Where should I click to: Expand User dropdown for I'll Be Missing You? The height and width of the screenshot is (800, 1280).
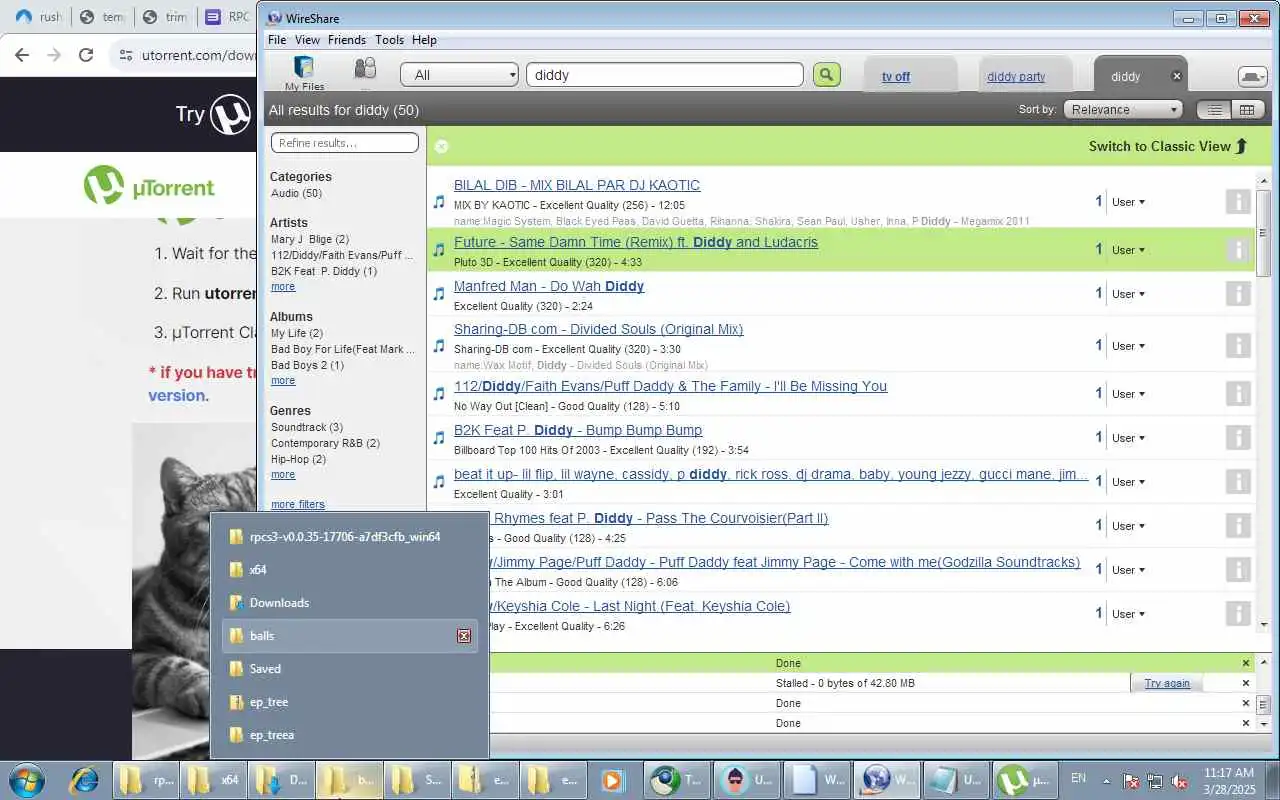1128,394
